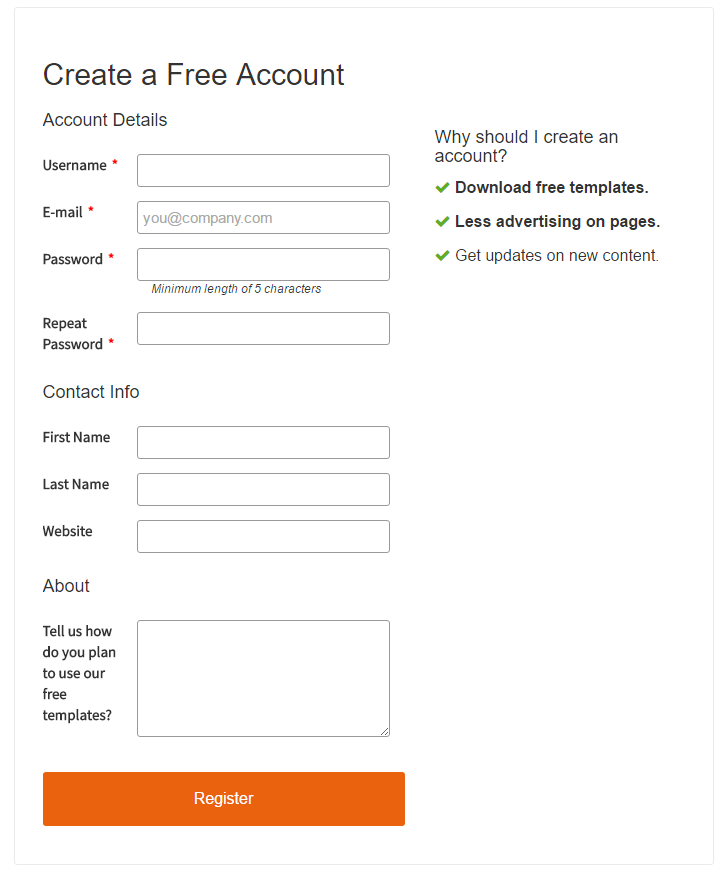The image size is (728, 877).
Task: Click the Download free templates text
Action: point(551,187)
